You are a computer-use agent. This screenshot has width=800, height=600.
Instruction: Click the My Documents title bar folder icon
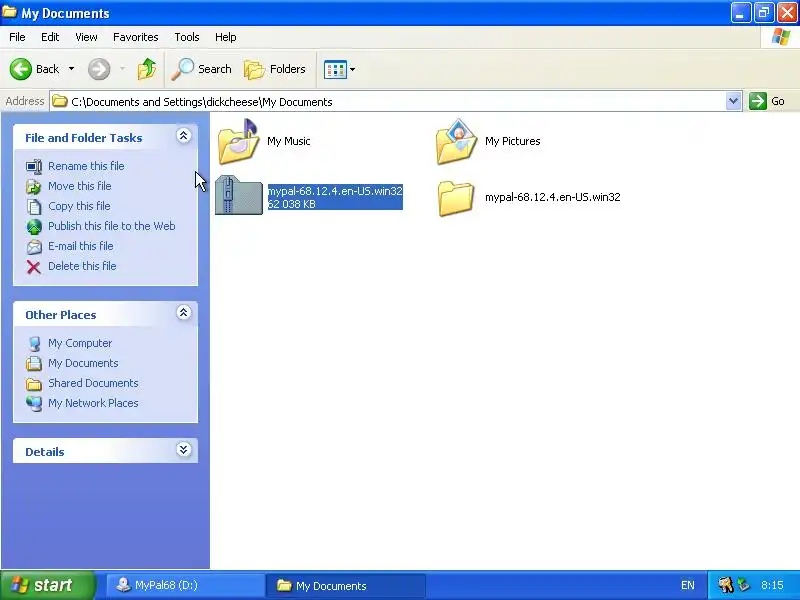9,12
